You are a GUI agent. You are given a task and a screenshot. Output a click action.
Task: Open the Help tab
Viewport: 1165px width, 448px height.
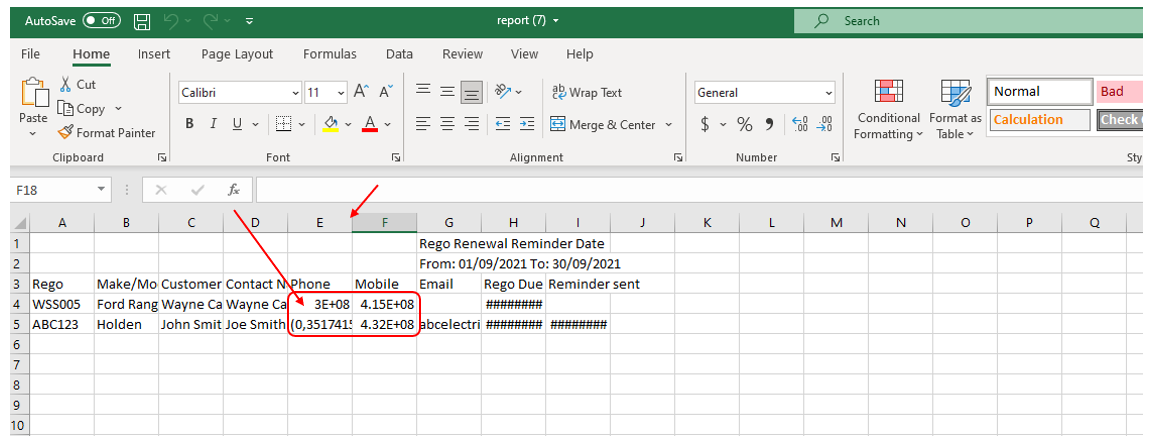[580, 54]
